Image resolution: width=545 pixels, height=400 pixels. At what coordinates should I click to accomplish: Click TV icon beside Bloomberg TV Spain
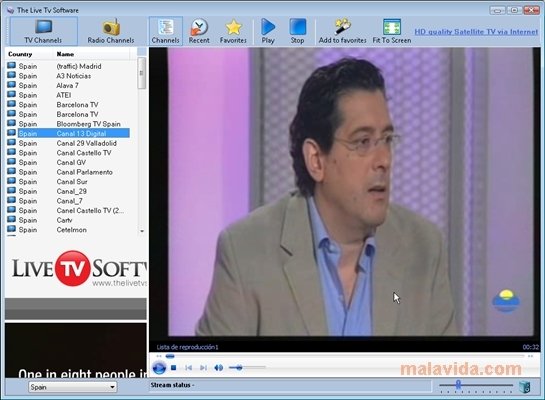point(11,123)
